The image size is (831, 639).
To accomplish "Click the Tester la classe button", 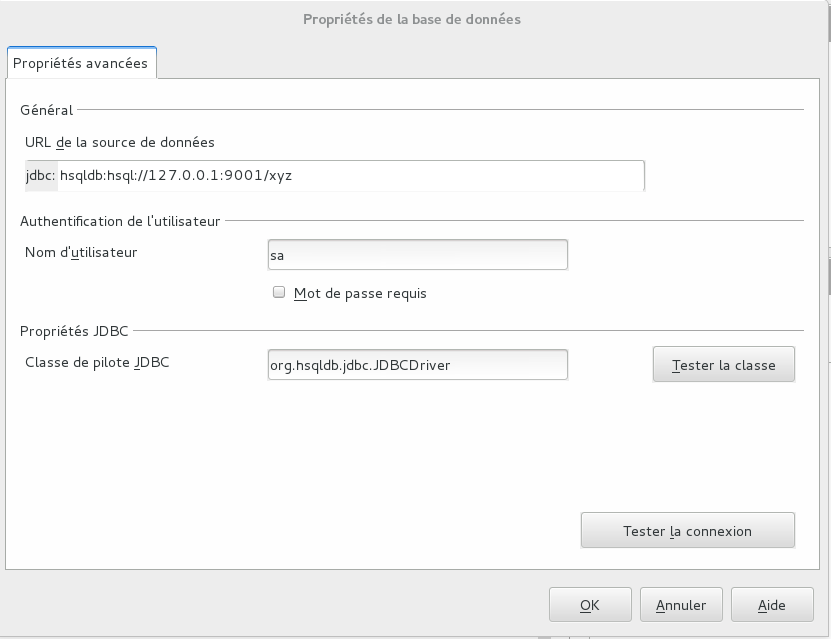I will click(723, 365).
